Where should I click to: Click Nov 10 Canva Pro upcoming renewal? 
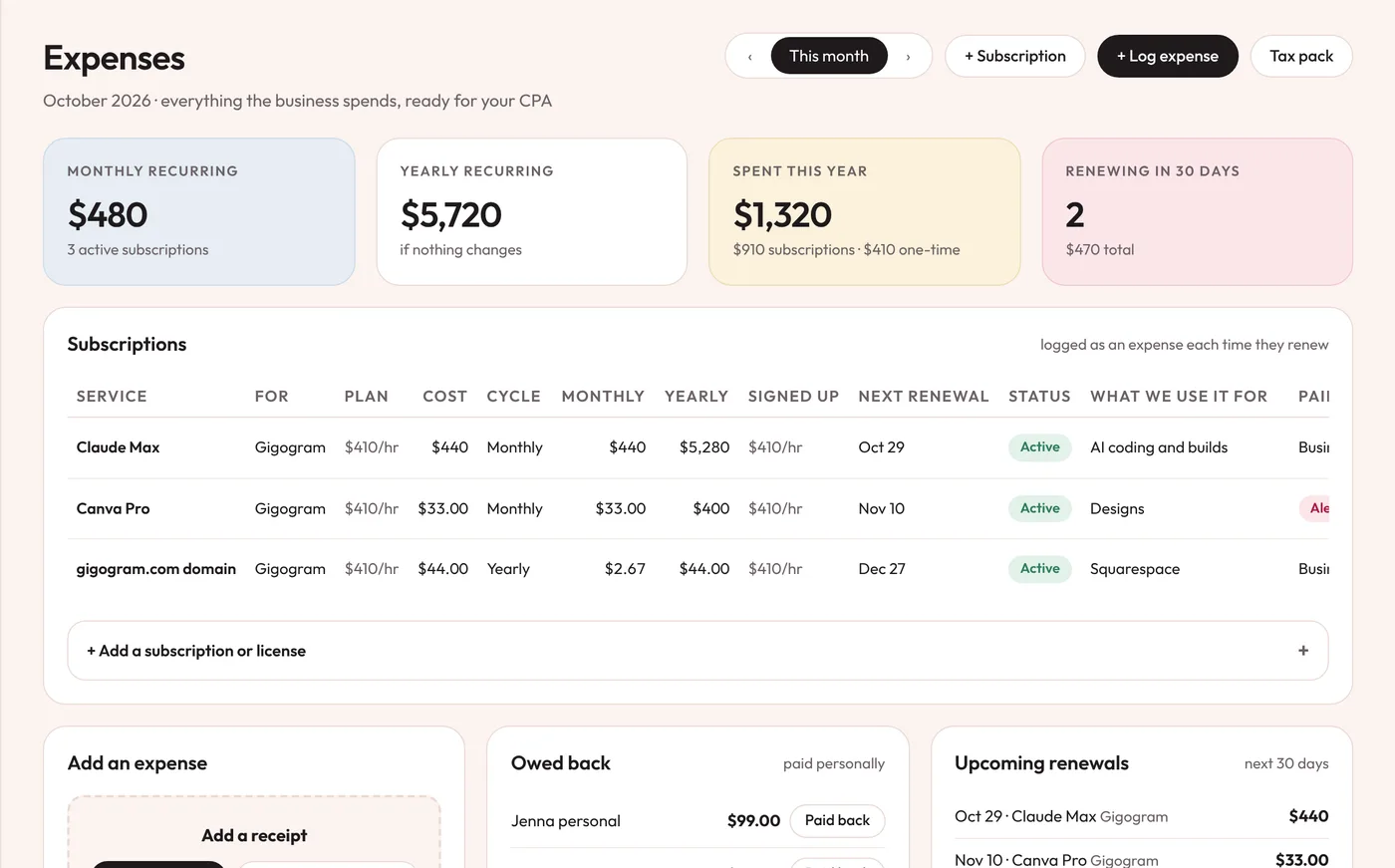[1141, 859]
